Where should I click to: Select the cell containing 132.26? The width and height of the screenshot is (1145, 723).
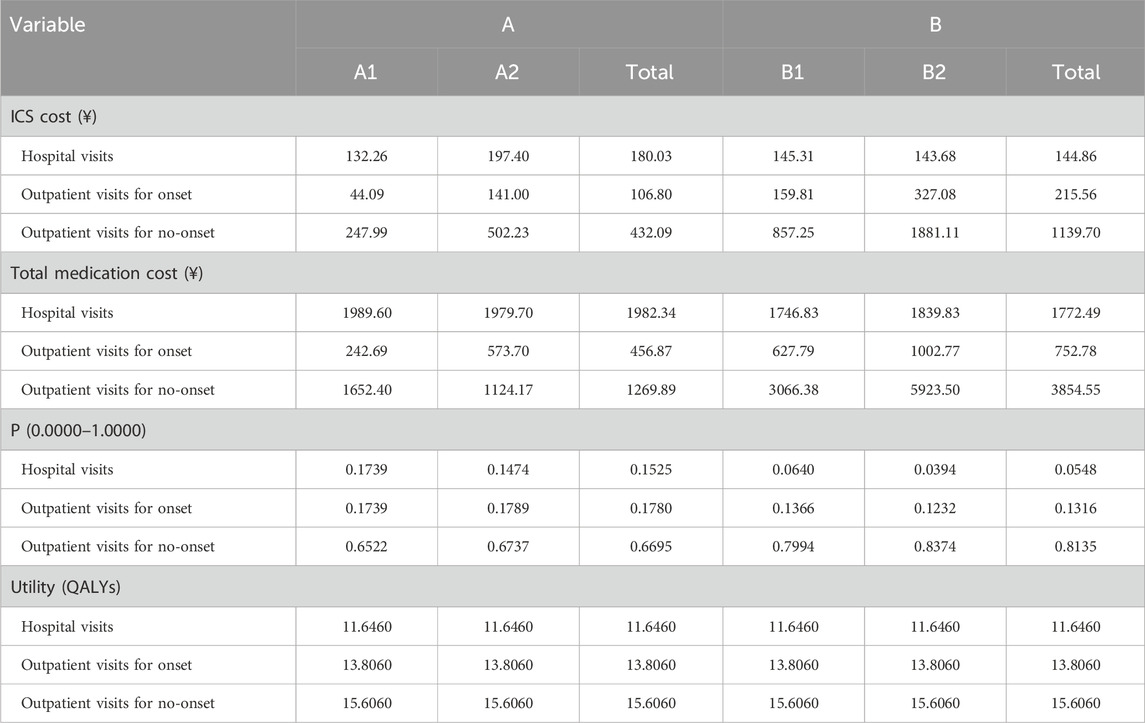coord(366,156)
